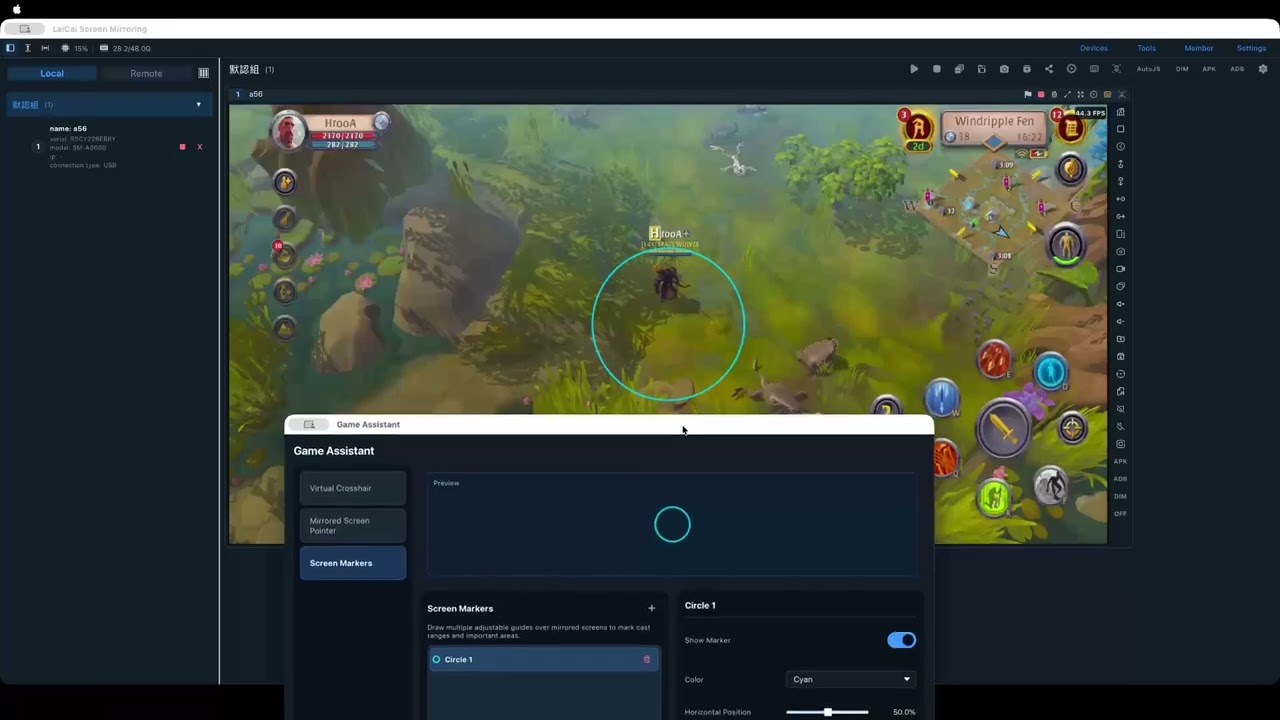
Task: Click the HrooA player portrait in game
Action: coord(288,130)
